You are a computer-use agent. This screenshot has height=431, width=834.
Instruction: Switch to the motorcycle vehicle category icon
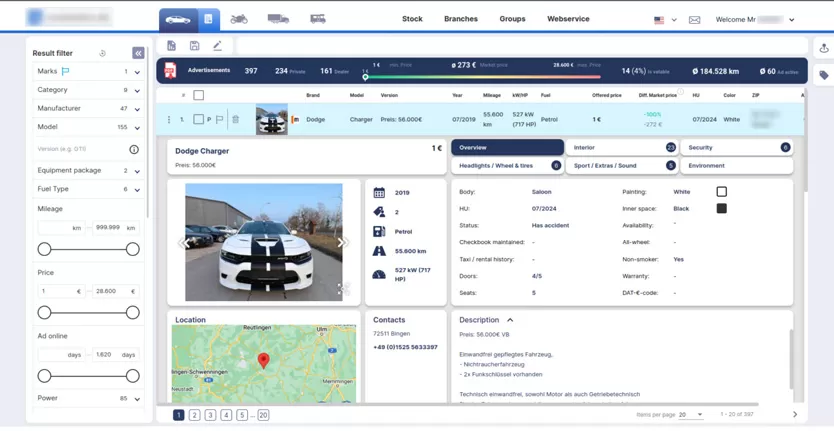click(239, 19)
